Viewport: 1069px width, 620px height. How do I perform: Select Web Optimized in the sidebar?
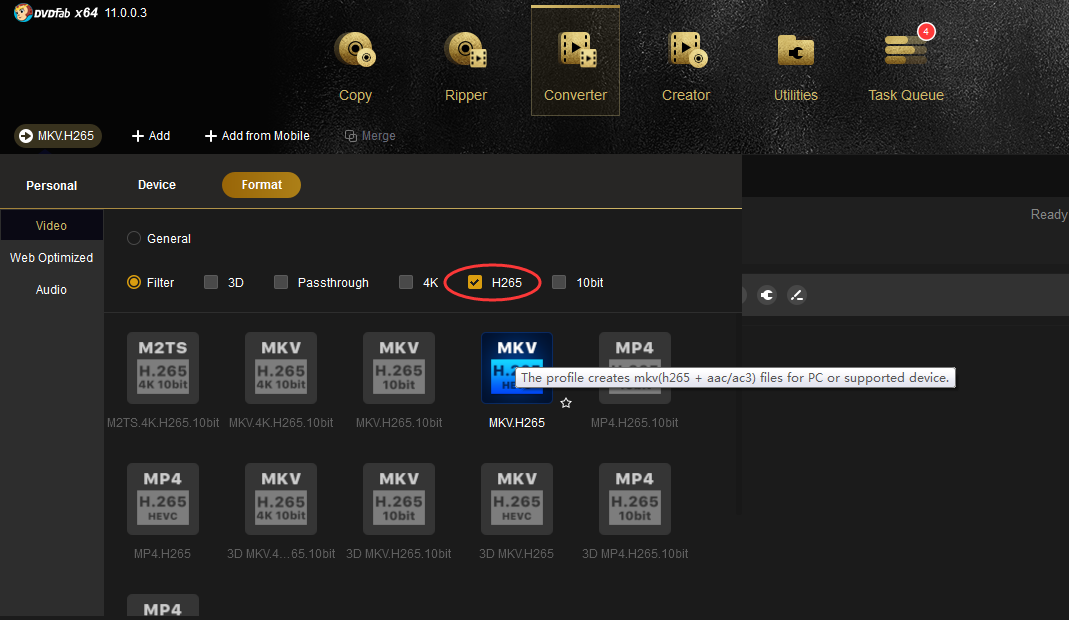click(52, 258)
